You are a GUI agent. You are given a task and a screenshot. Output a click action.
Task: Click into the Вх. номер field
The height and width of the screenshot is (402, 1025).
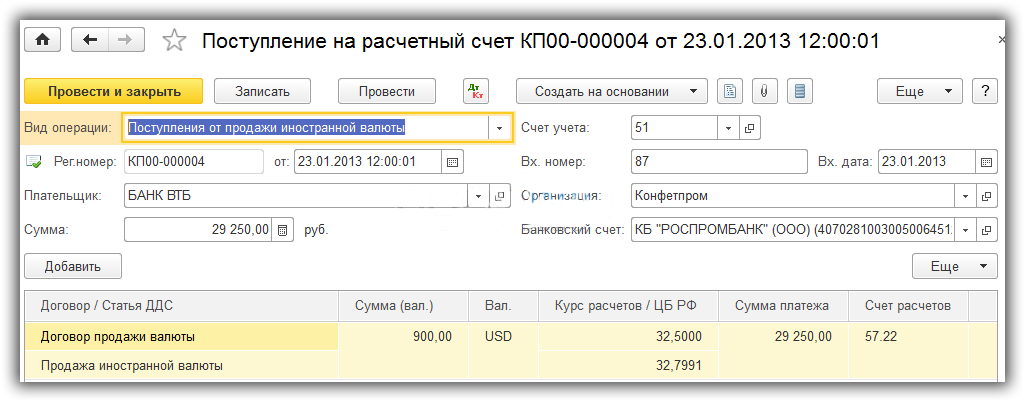tap(718, 162)
